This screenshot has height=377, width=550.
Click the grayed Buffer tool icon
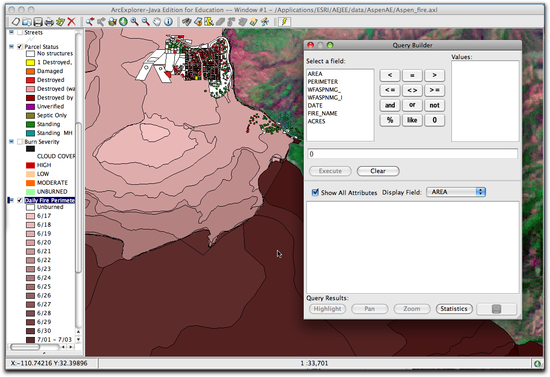coord(231,22)
